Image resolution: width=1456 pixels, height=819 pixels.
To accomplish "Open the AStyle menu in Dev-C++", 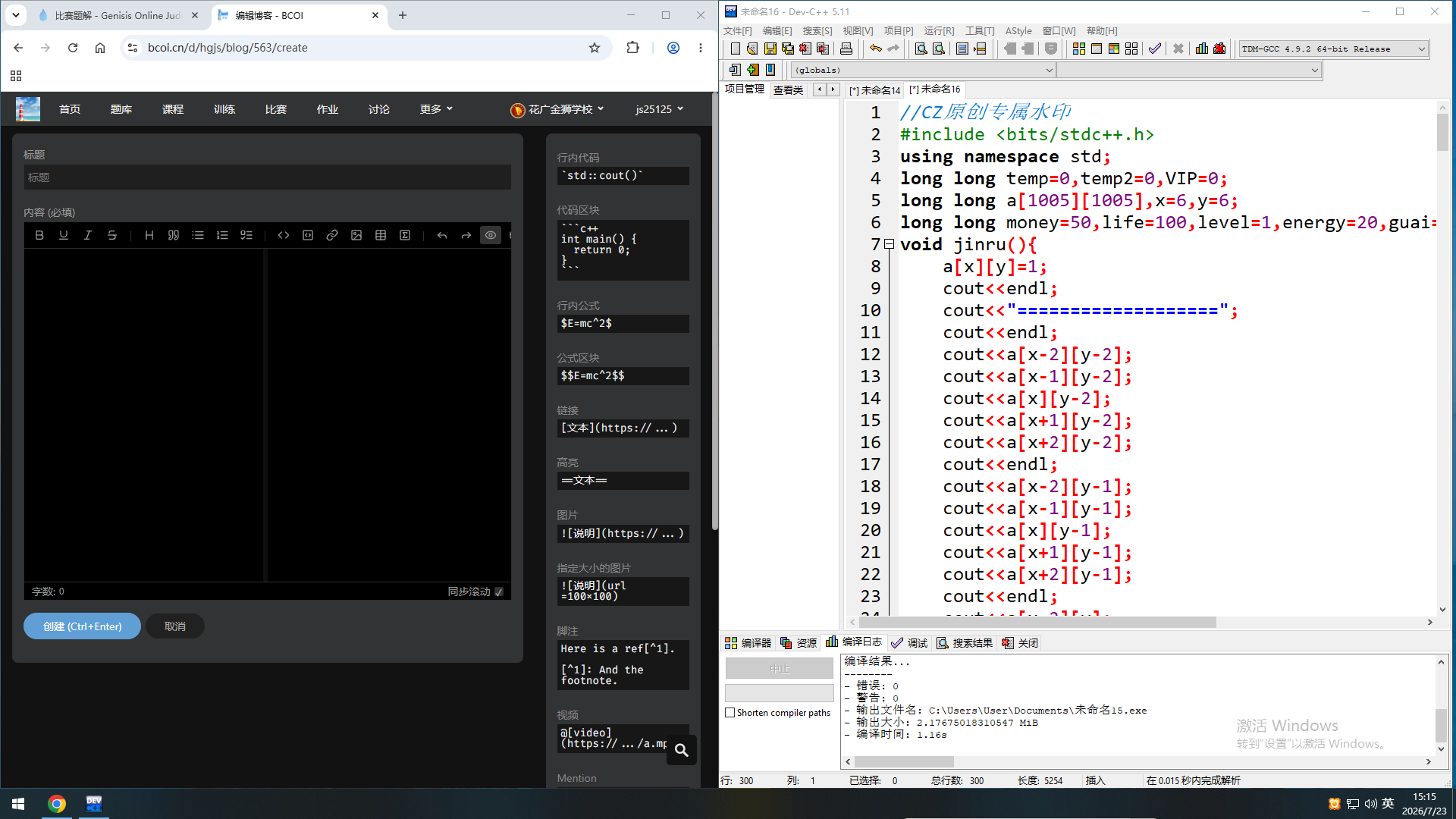I will 1018,31.
